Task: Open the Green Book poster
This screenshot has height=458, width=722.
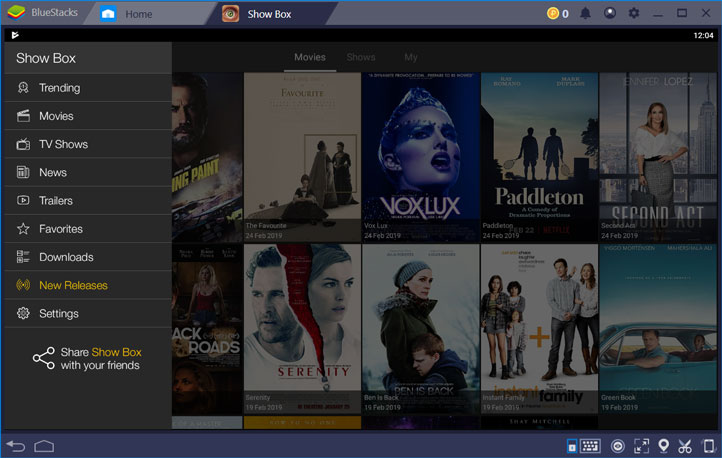Action: pos(658,329)
